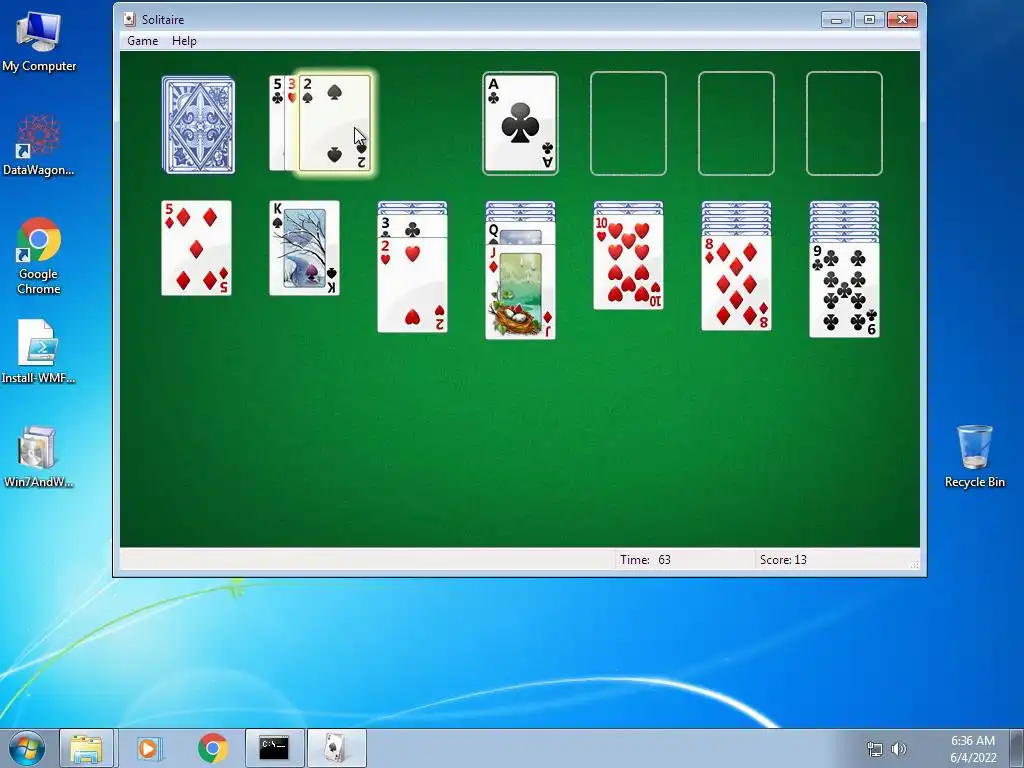
Task: Draw from the face-down stock deck
Action: pyautogui.click(x=199, y=125)
